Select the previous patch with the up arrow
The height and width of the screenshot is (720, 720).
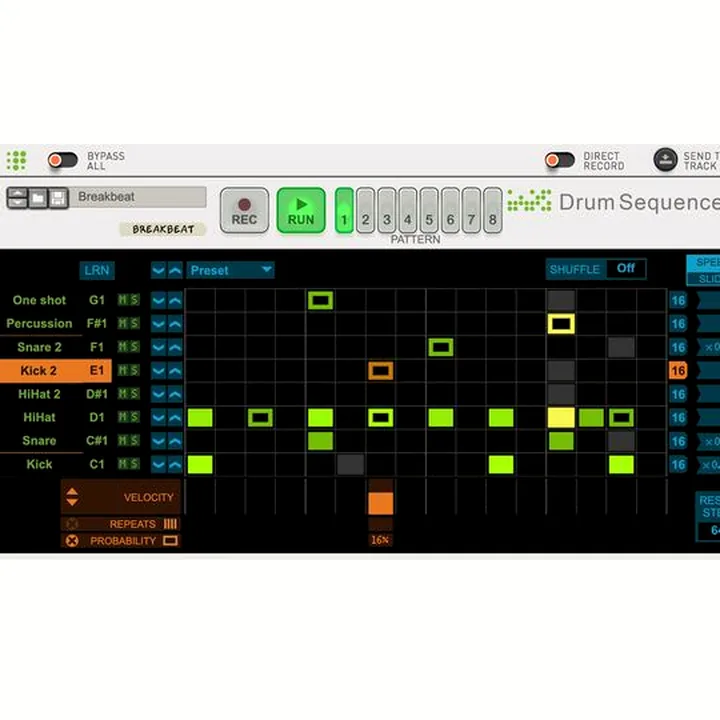pos(17,193)
